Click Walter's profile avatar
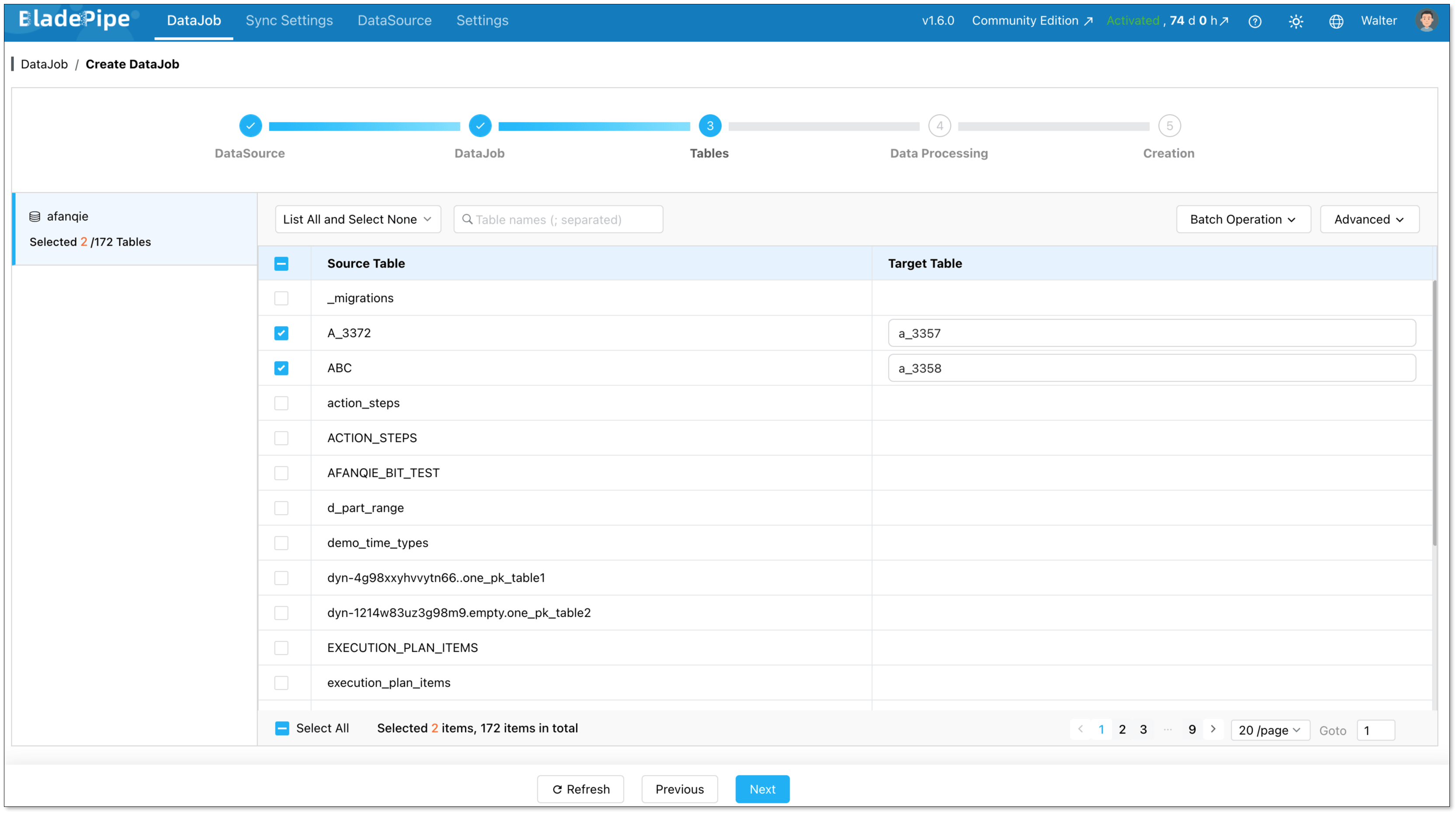The width and height of the screenshot is (1456, 813). coord(1426,21)
